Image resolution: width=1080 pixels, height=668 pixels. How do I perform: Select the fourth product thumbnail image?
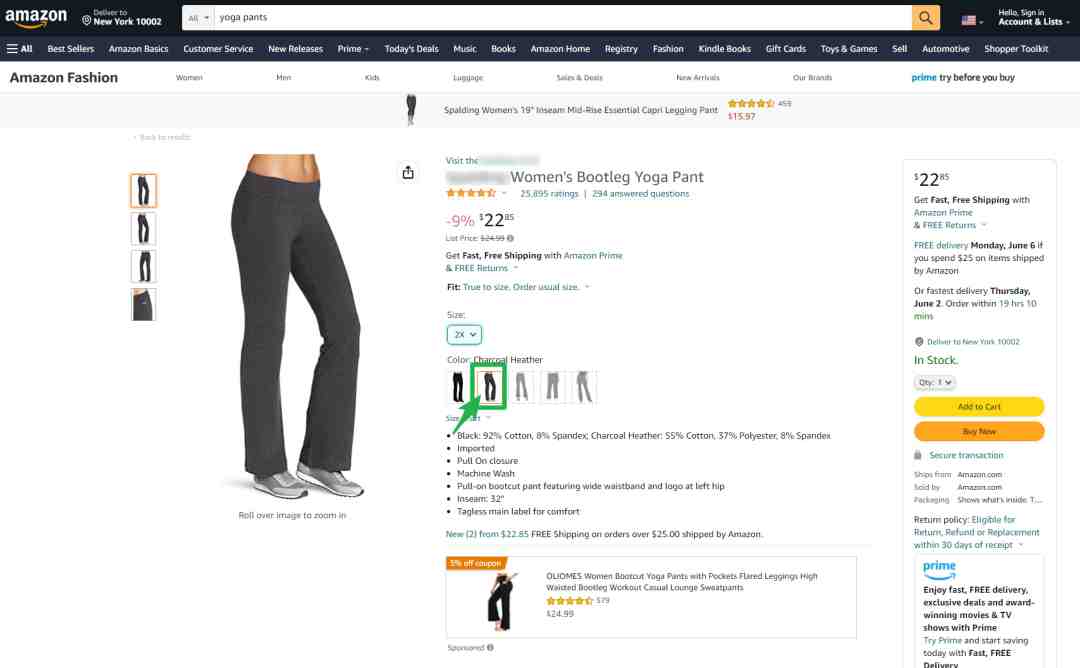point(143,304)
